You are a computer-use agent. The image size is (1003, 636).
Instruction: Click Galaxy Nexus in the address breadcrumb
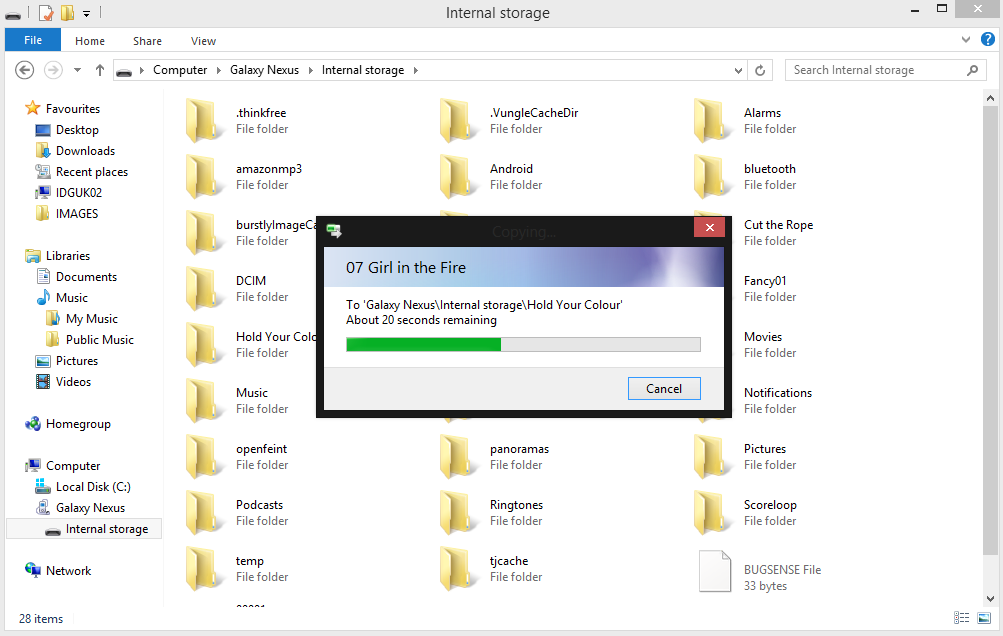(x=264, y=70)
